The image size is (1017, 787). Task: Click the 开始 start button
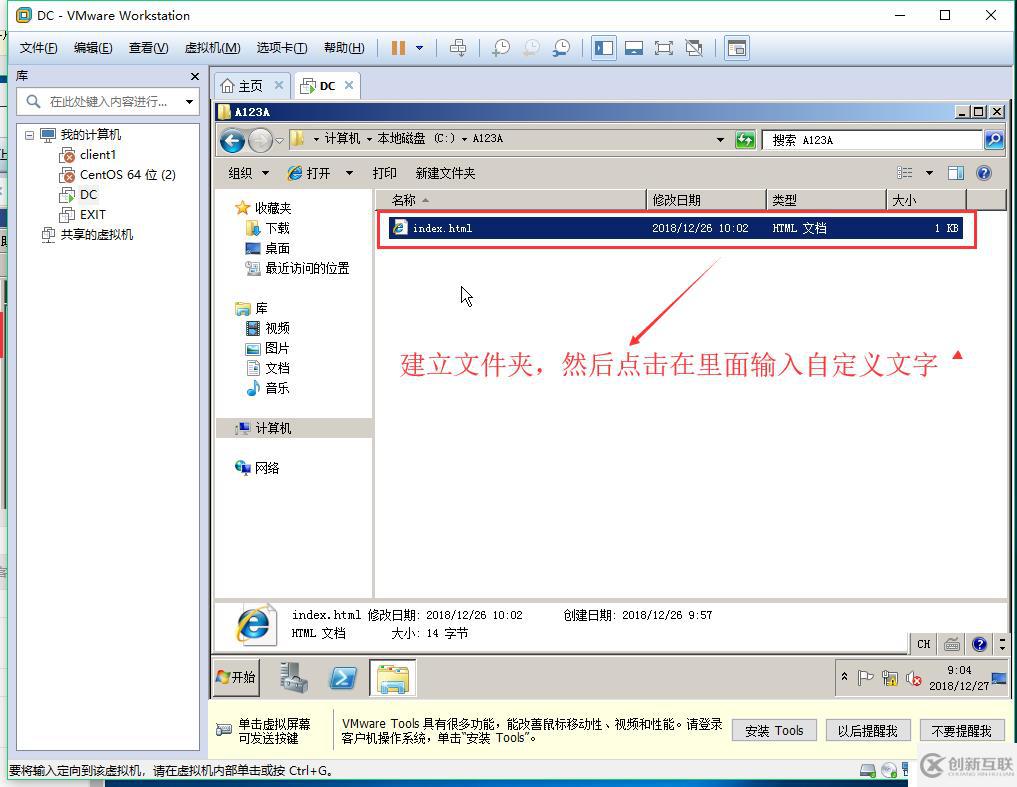tap(236, 677)
